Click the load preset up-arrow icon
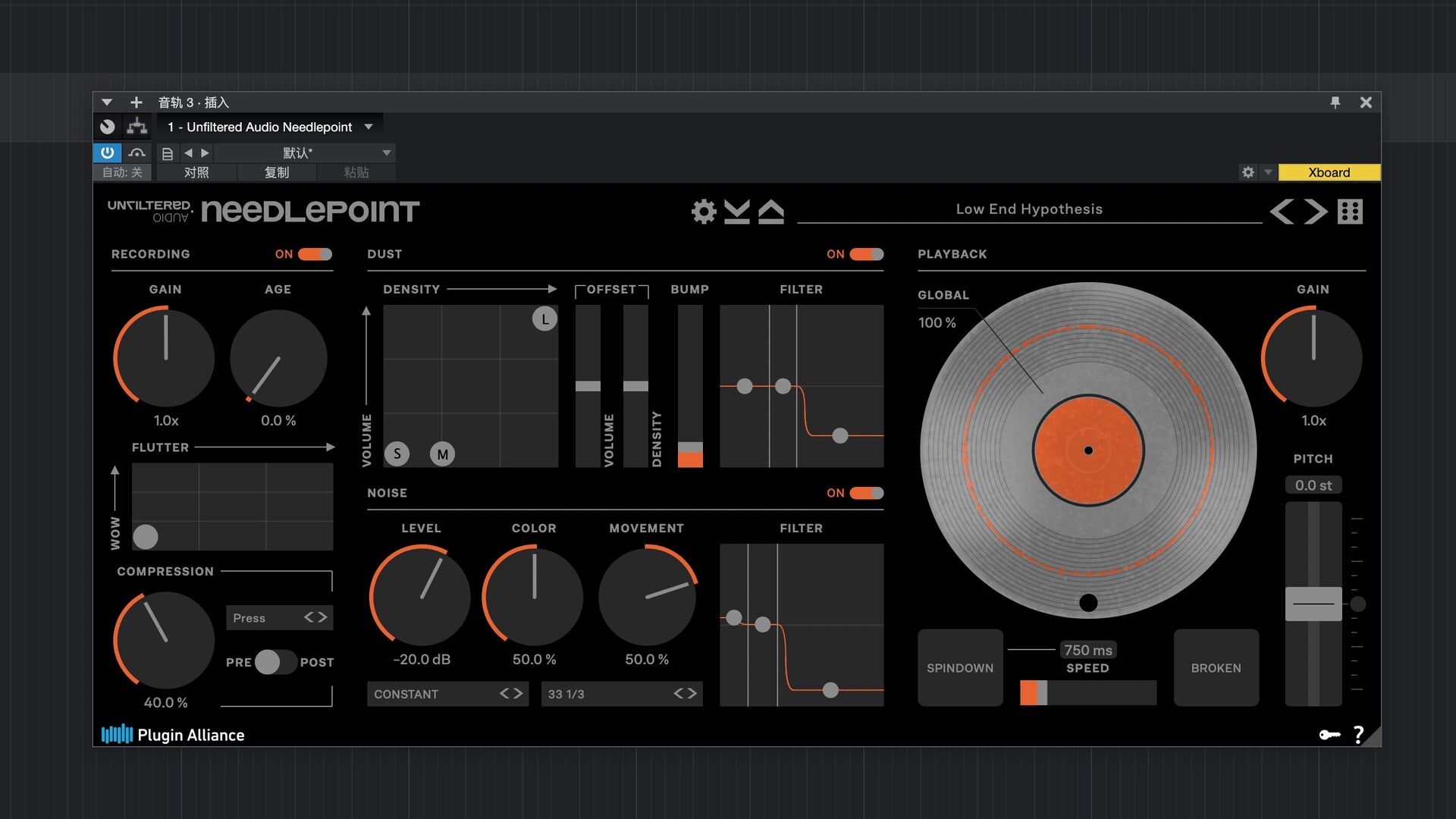Viewport: 1456px width, 819px height. [x=771, y=212]
